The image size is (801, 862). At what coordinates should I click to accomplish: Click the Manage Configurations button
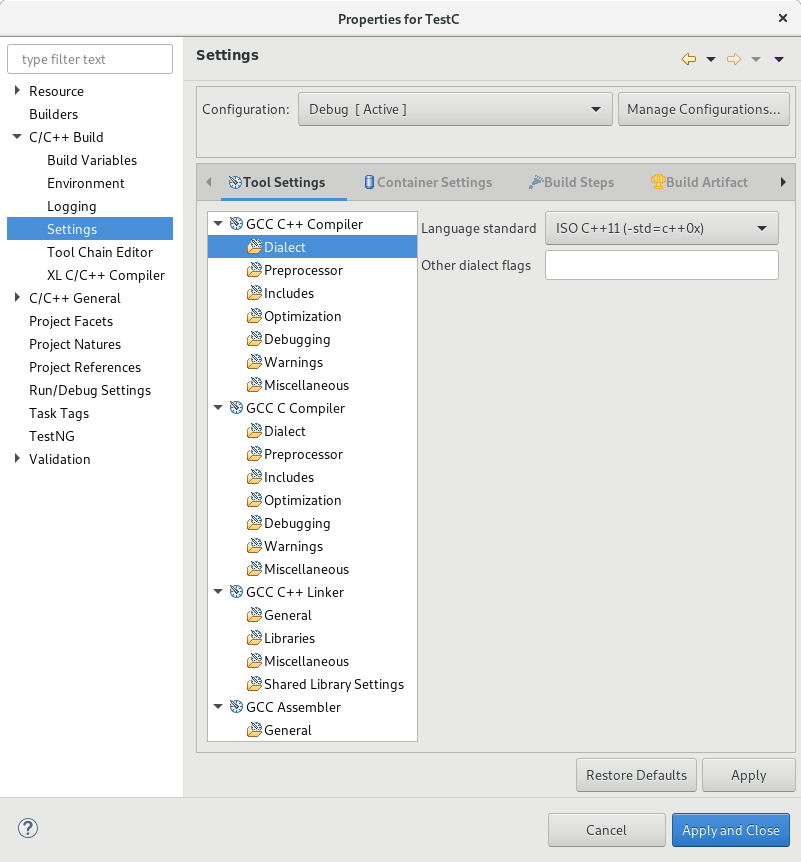coord(703,109)
